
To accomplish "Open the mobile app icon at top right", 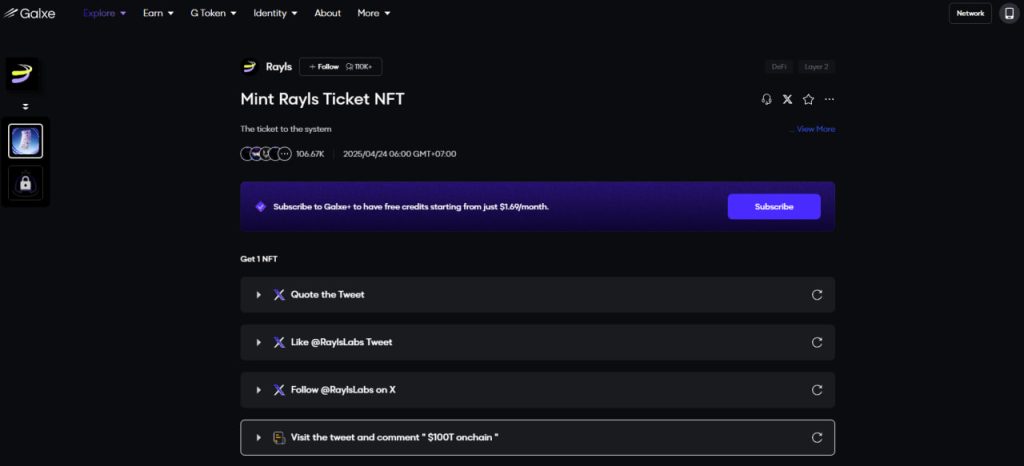I will [1008, 13].
